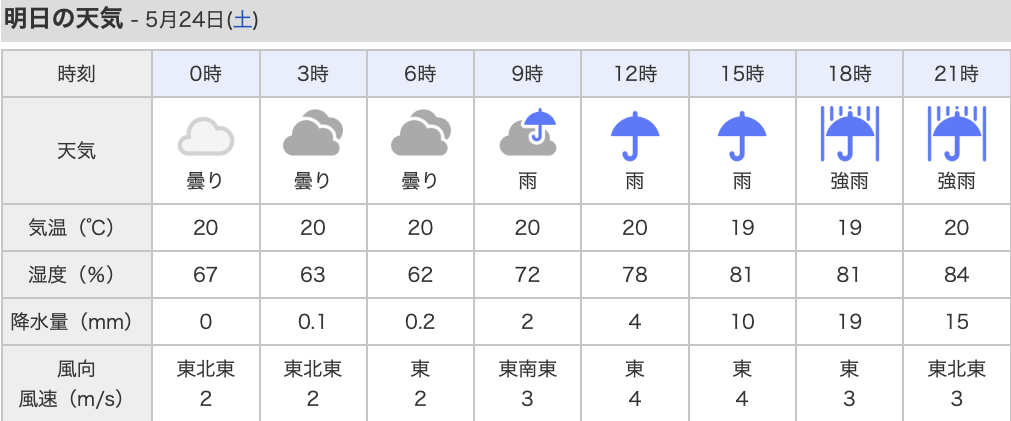Click the heavy rain icon at 18時
Viewport: 1011px width, 421px height.
[x=849, y=134]
